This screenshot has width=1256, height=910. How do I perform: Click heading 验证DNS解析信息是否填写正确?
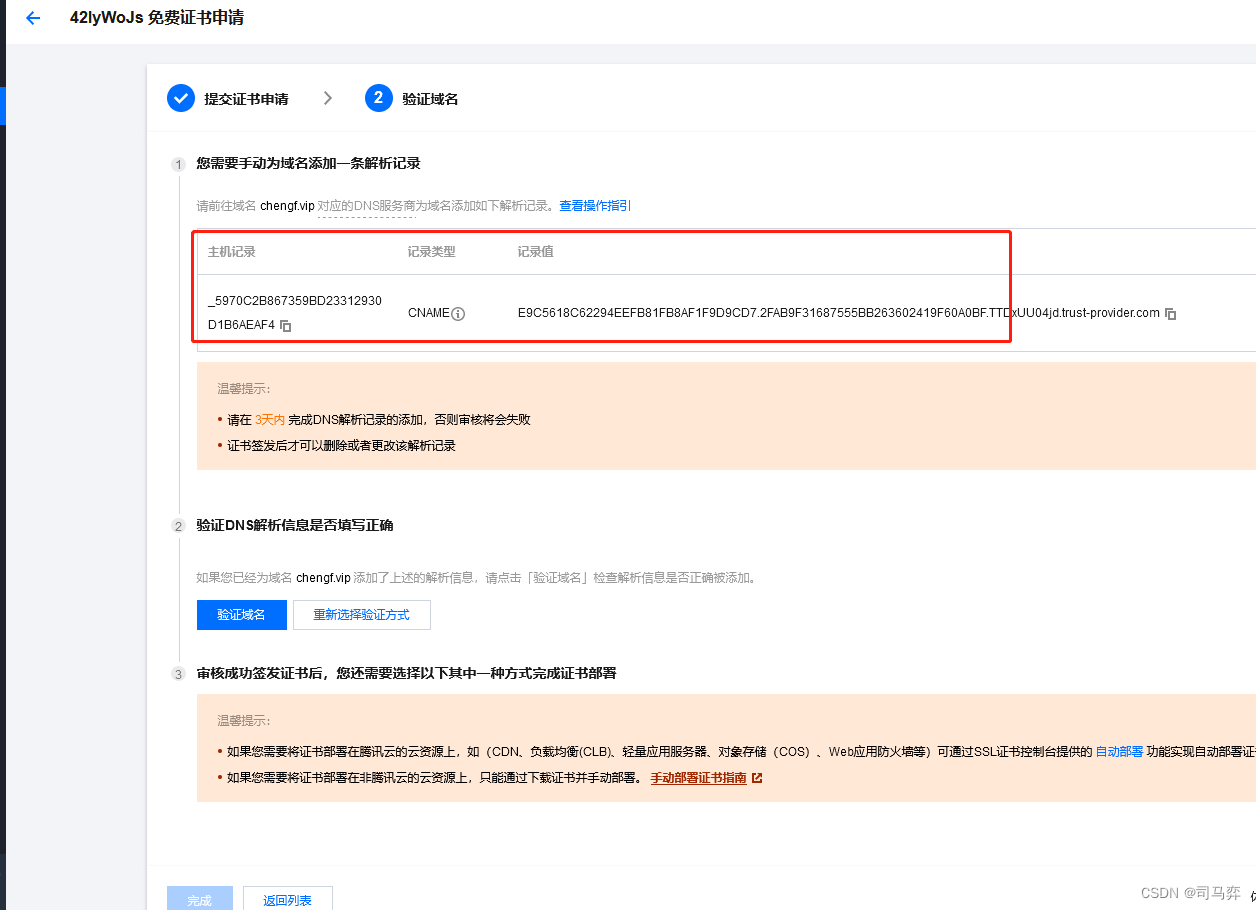point(295,525)
